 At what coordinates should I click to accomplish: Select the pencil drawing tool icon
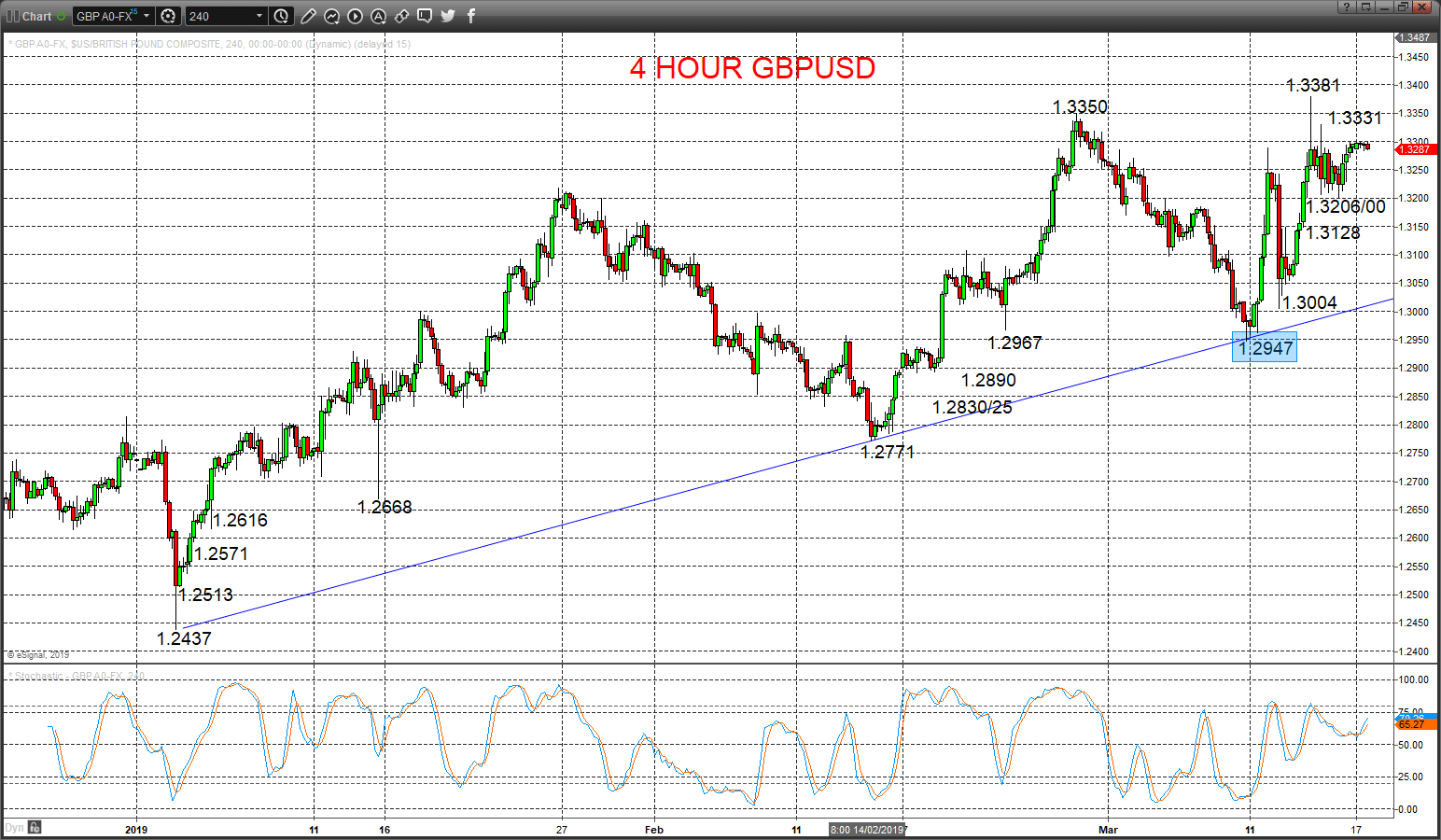pyautogui.click(x=309, y=16)
